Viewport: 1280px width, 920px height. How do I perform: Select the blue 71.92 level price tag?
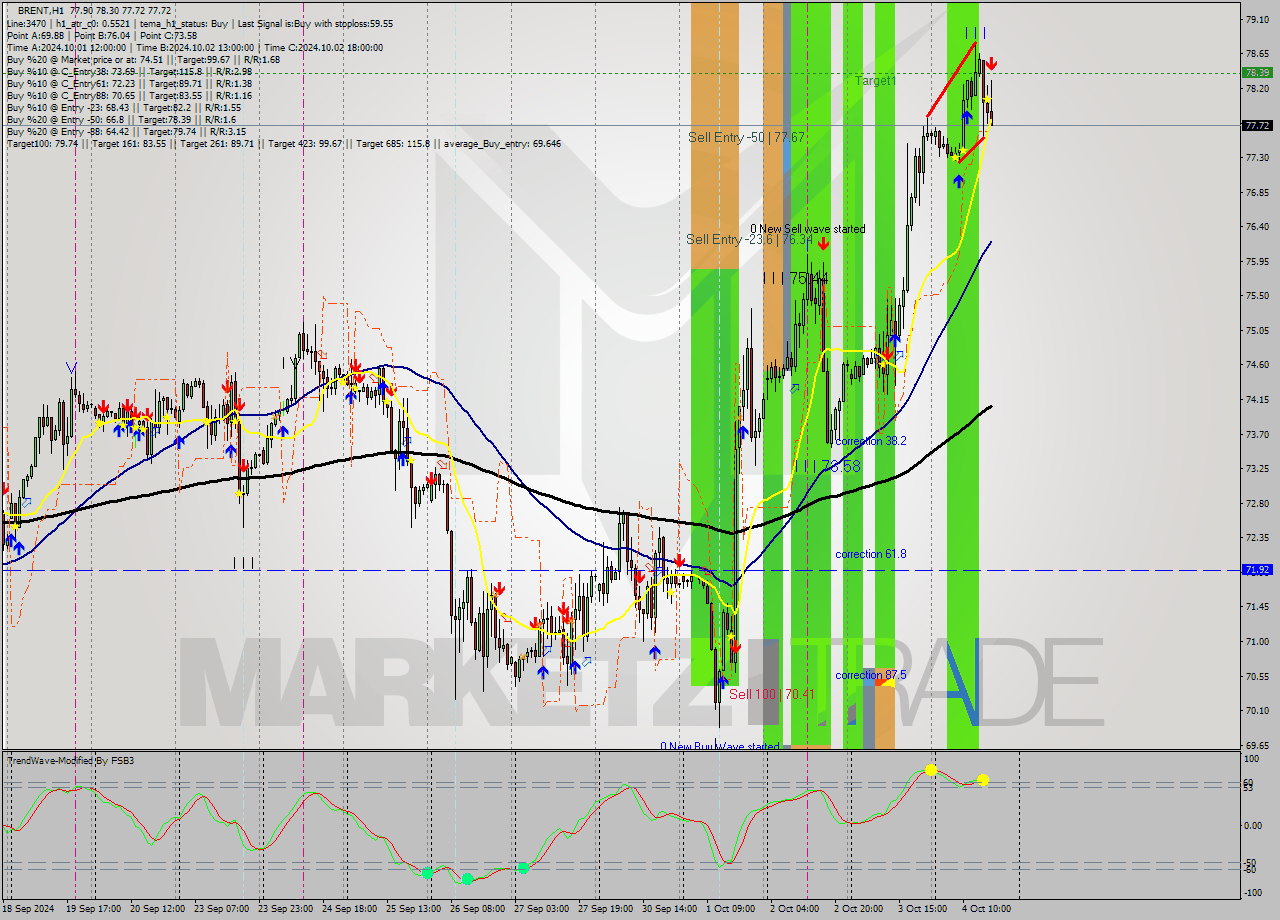click(1257, 570)
